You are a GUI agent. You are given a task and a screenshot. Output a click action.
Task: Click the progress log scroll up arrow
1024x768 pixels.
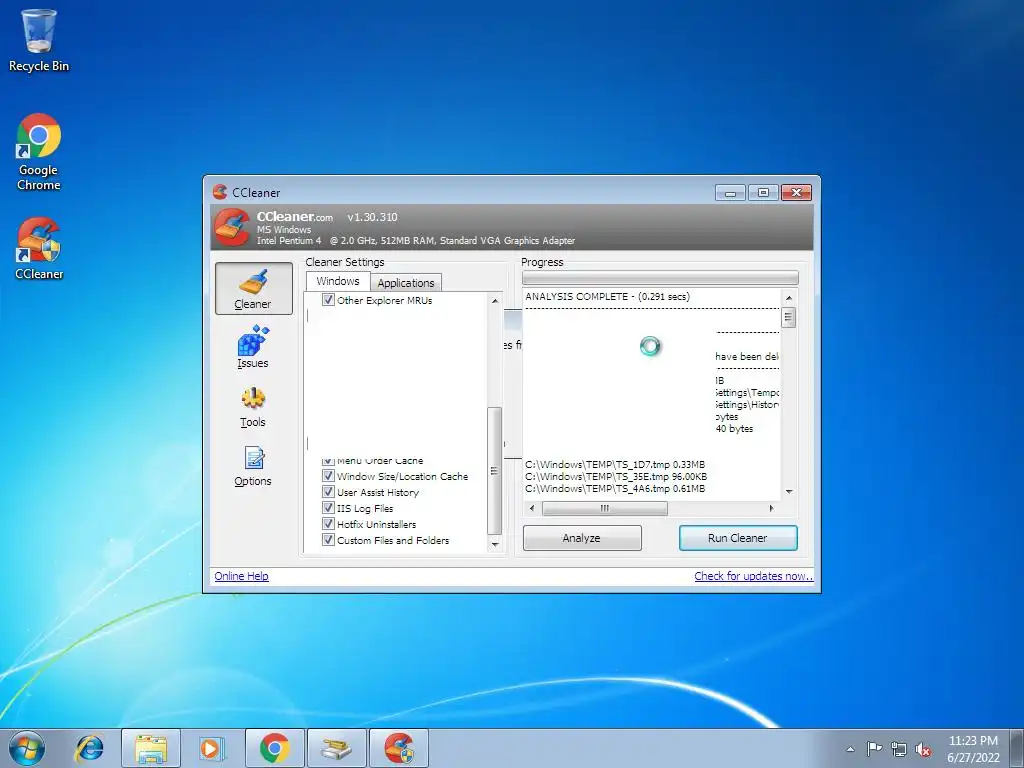(788, 298)
